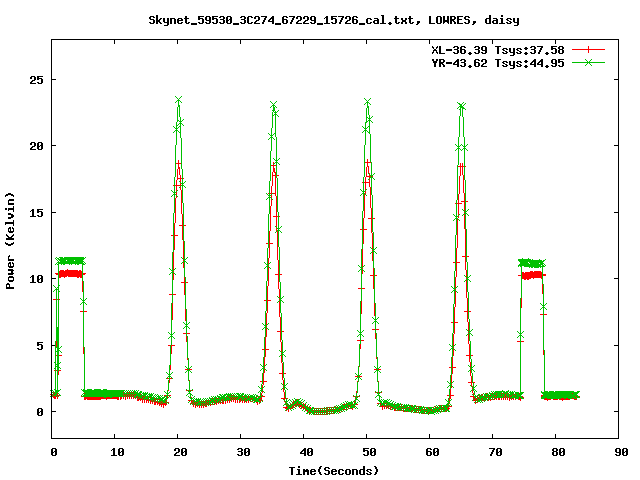
Task: Click x-axis tick label 20
Action: [x=180, y=452]
